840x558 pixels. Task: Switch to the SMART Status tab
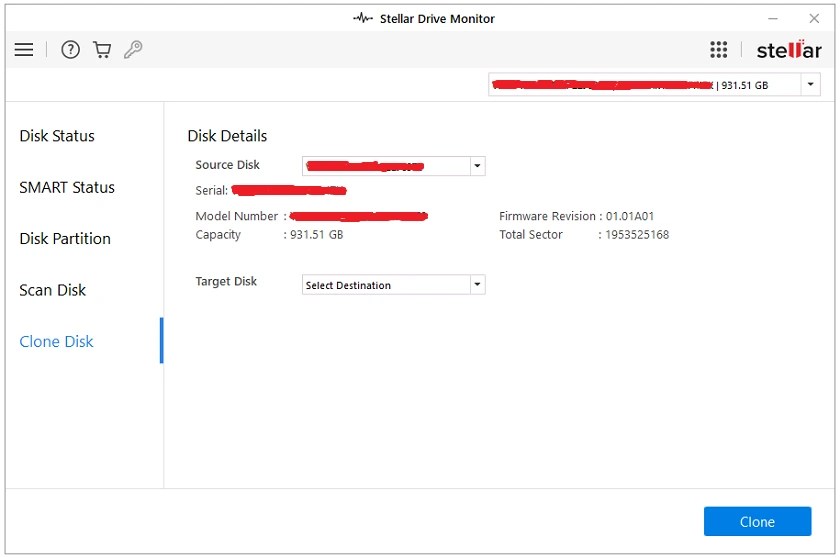[67, 187]
